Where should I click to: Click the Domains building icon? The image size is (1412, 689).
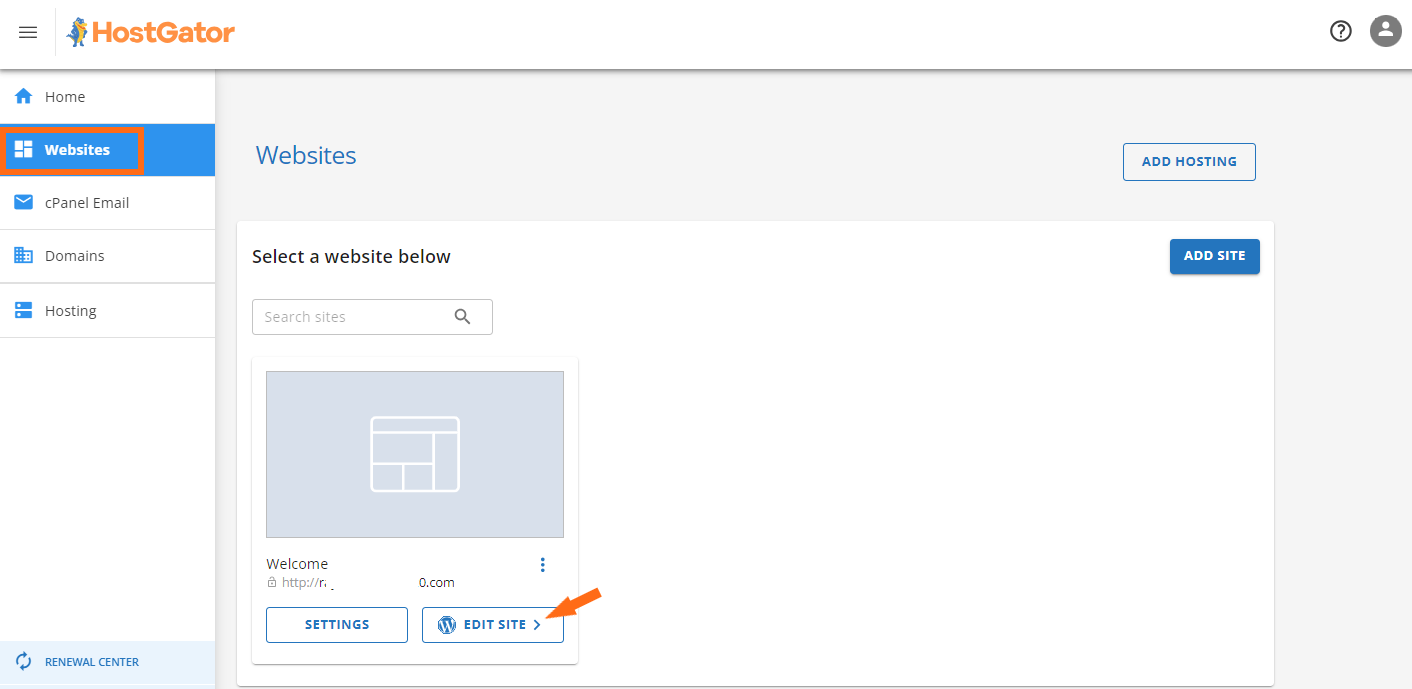(23, 255)
